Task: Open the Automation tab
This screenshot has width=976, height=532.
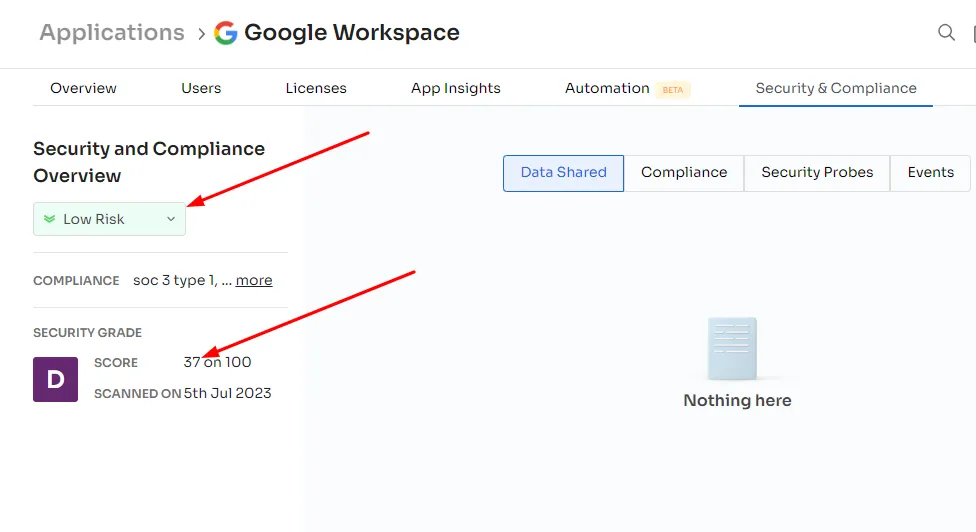Action: [607, 88]
